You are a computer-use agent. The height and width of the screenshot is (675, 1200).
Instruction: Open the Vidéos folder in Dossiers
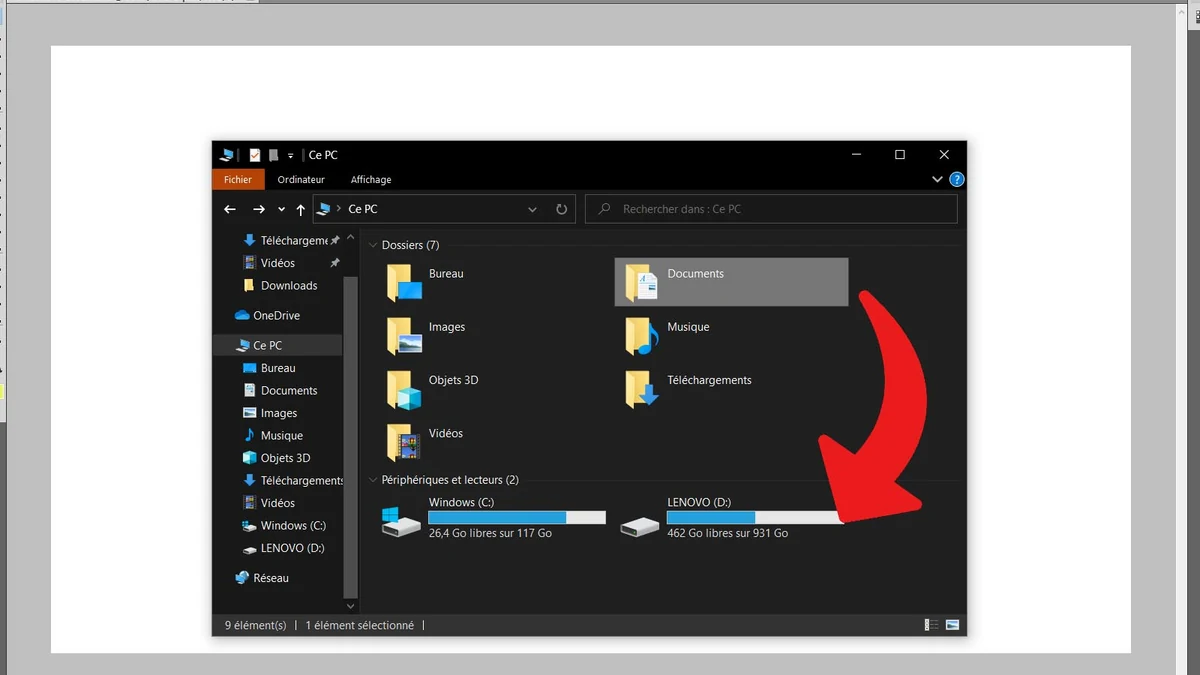point(405,442)
